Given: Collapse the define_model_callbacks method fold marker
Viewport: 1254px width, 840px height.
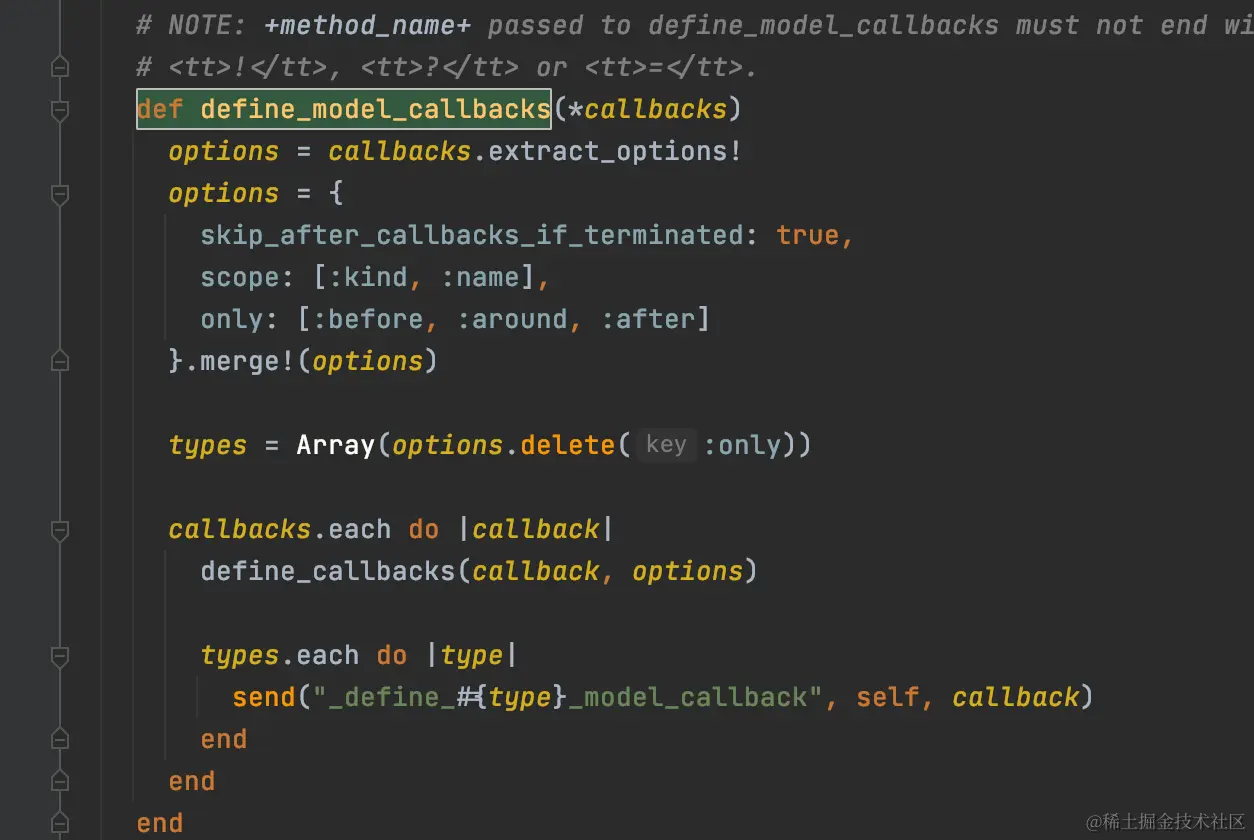Looking at the screenshot, I should click(x=60, y=110).
